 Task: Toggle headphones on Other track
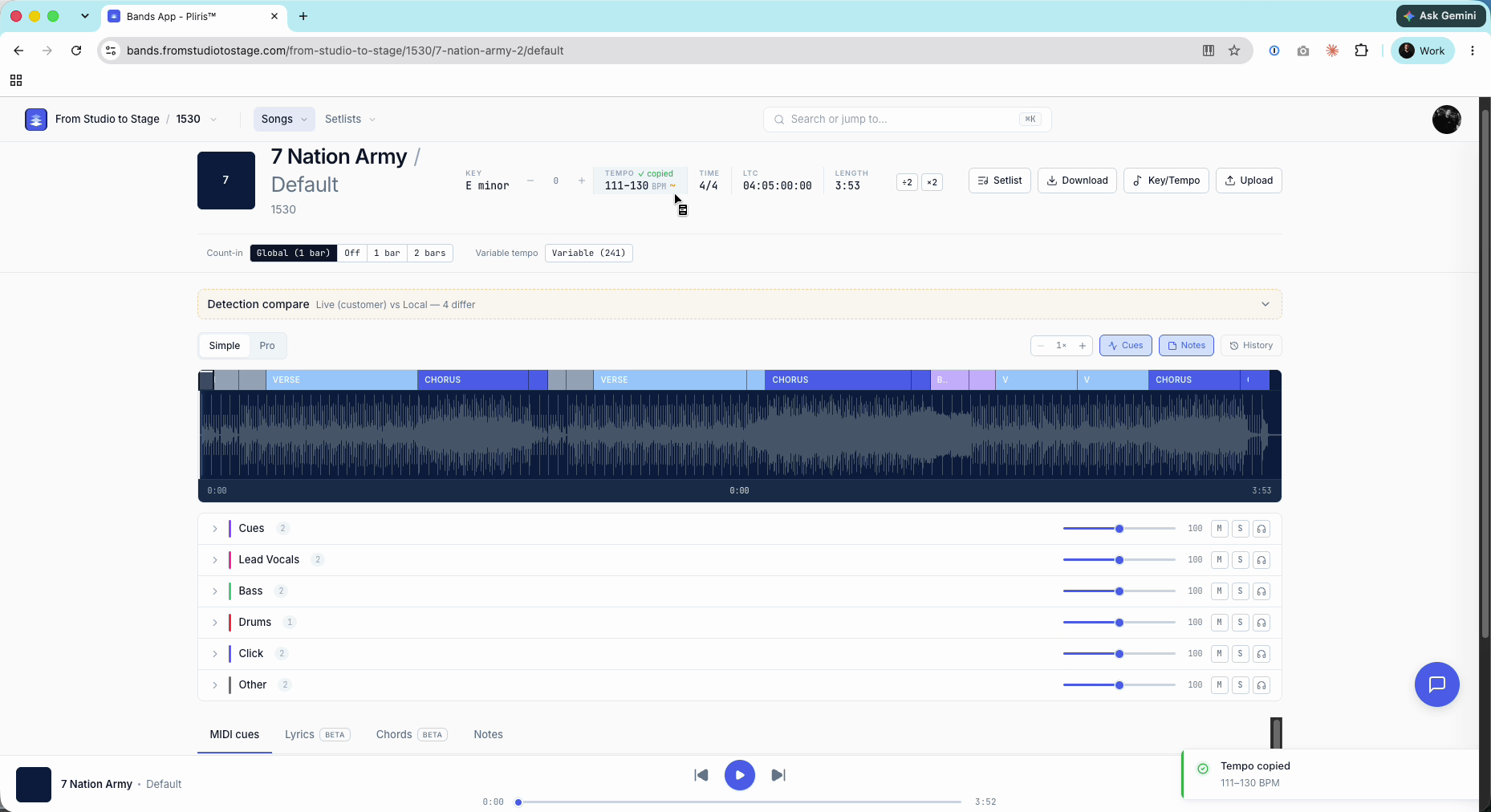pyautogui.click(x=1261, y=685)
